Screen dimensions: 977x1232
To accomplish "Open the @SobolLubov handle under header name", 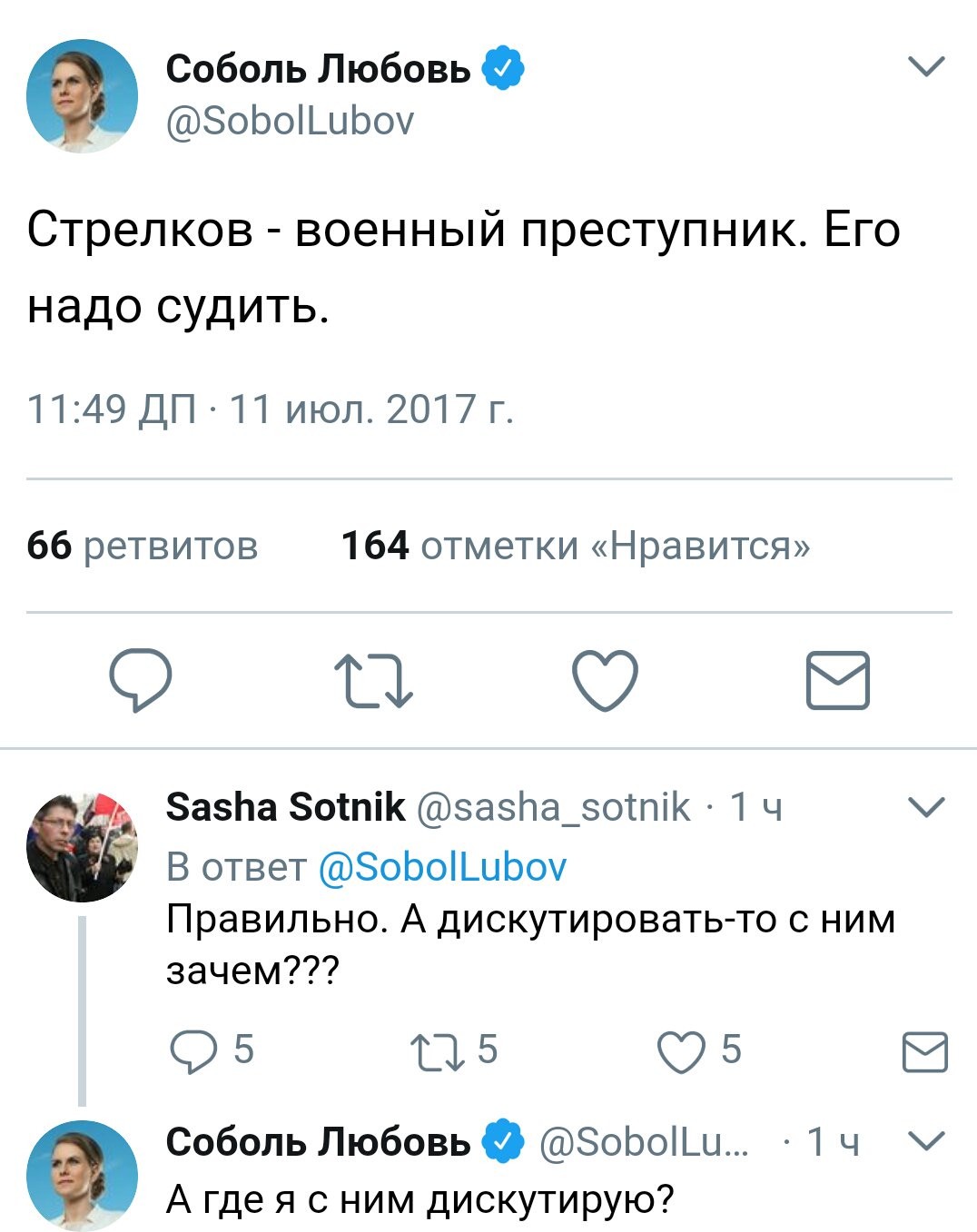I will [290, 121].
